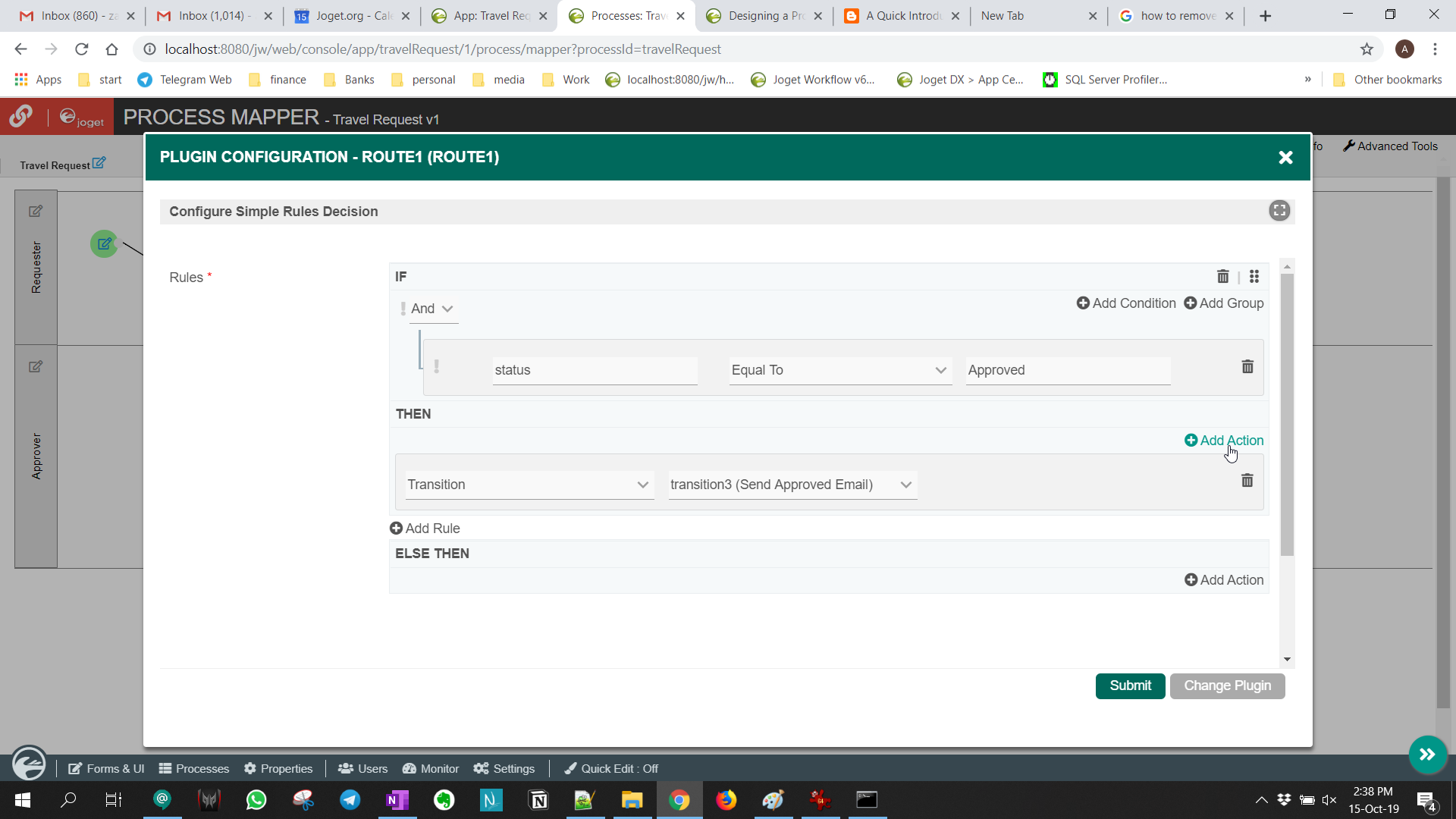
Task: Toggle fullscreen for plugin configuration
Action: [x=1279, y=211]
